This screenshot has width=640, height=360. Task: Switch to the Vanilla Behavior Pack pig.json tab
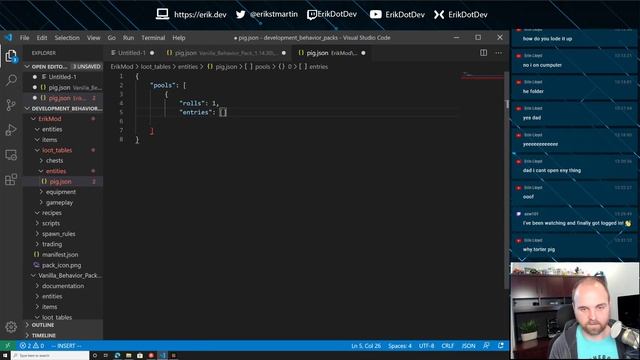pyautogui.click(x=226, y=53)
